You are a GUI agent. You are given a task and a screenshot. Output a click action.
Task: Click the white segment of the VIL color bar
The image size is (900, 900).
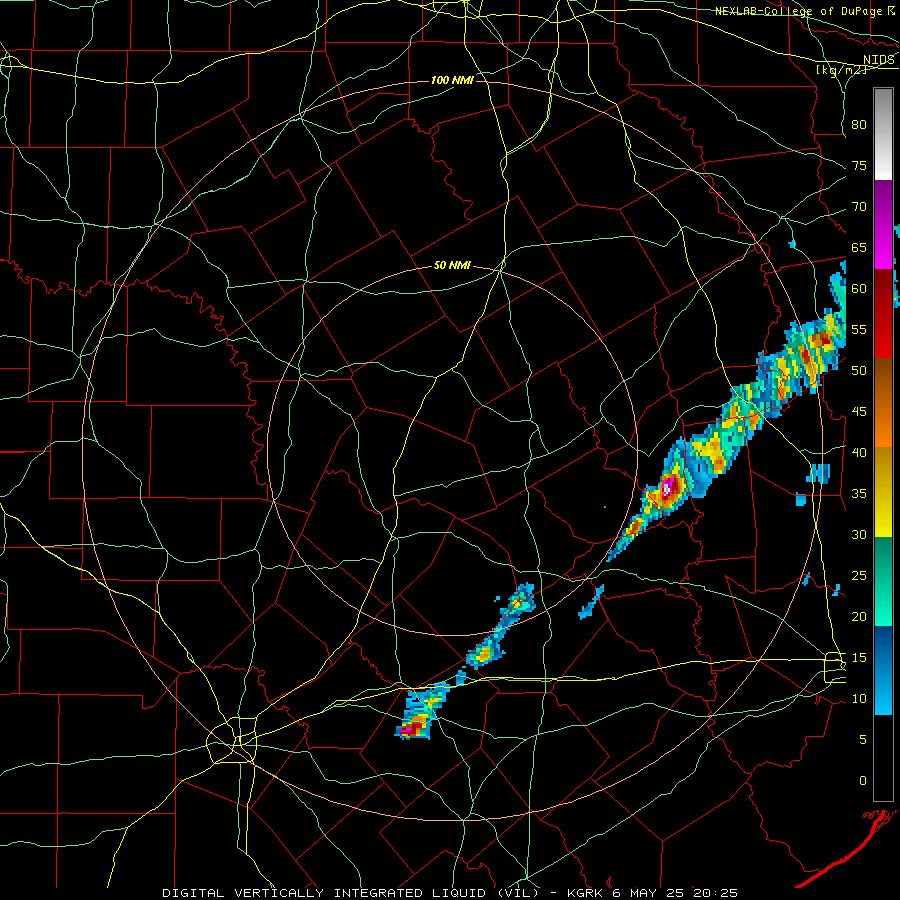(883, 134)
